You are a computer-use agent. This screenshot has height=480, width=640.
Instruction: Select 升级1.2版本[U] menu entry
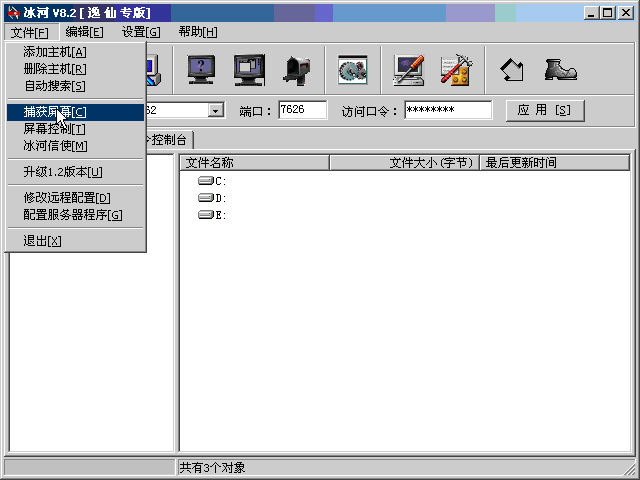[x=76, y=172]
